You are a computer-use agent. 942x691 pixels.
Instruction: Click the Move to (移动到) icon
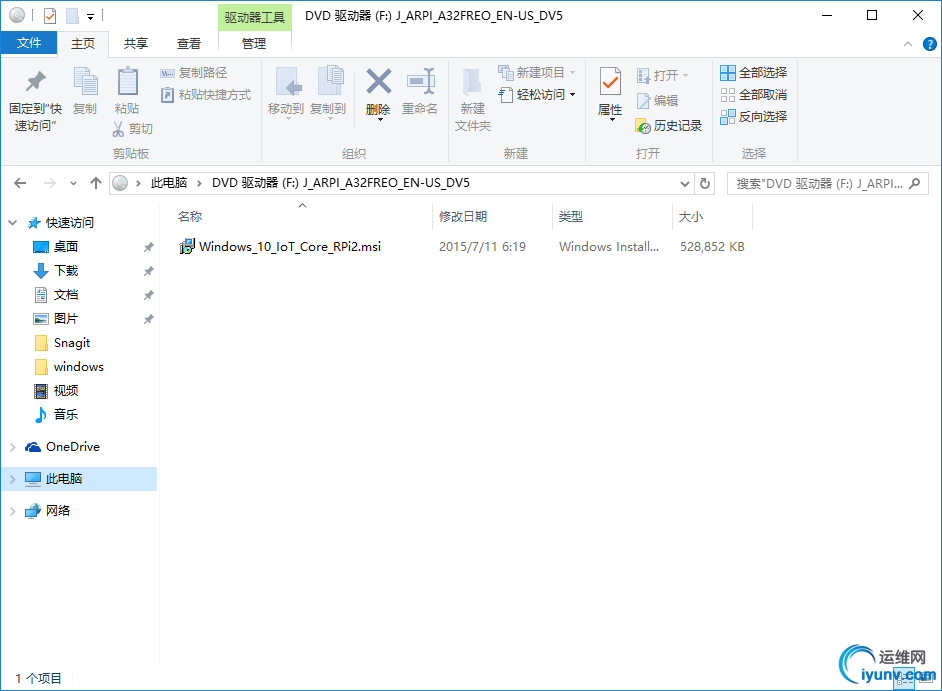(288, 81)
